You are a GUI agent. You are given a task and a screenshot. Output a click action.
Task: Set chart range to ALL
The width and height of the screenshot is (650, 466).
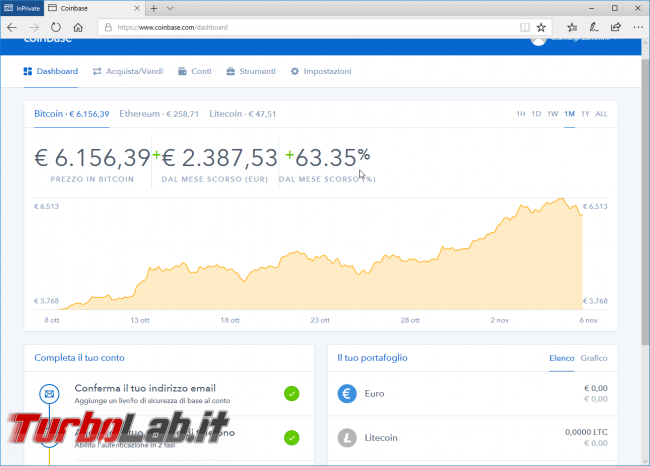tap(601, 114)
